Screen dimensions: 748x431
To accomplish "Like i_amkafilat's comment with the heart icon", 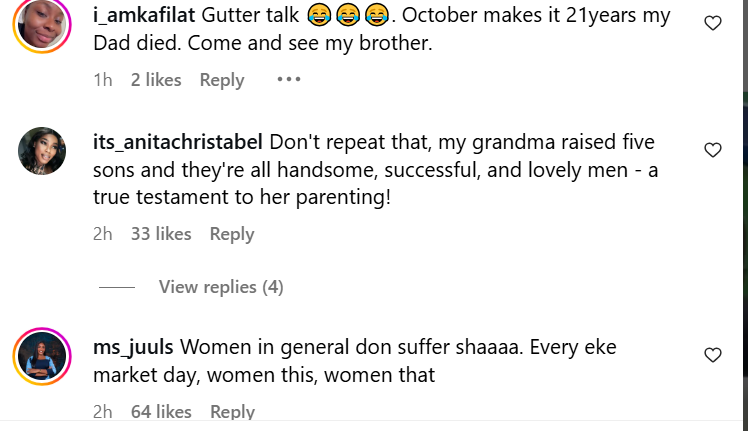I will click(x=713, y=23).
